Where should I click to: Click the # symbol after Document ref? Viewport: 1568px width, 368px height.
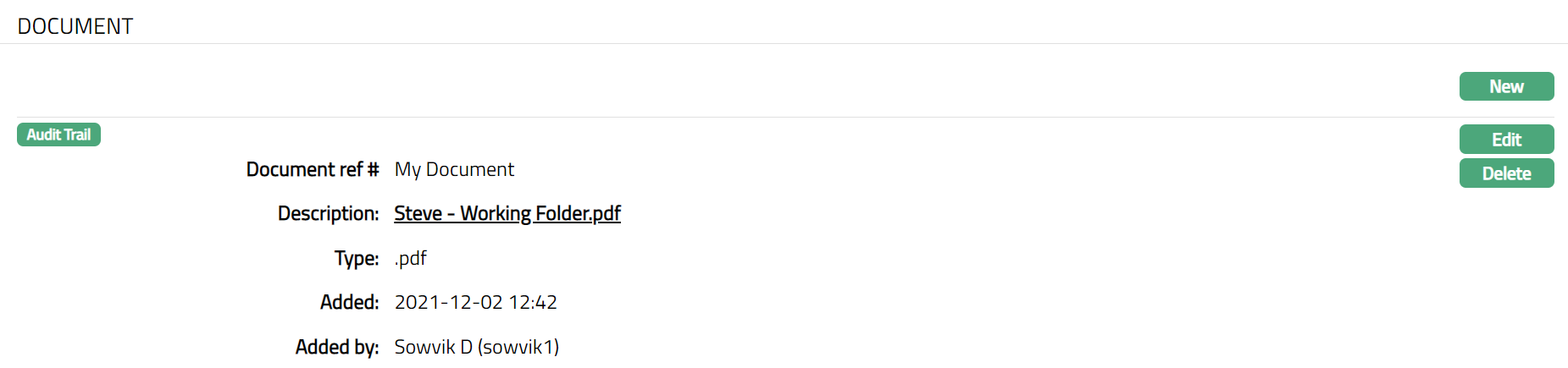pos(373,169)
